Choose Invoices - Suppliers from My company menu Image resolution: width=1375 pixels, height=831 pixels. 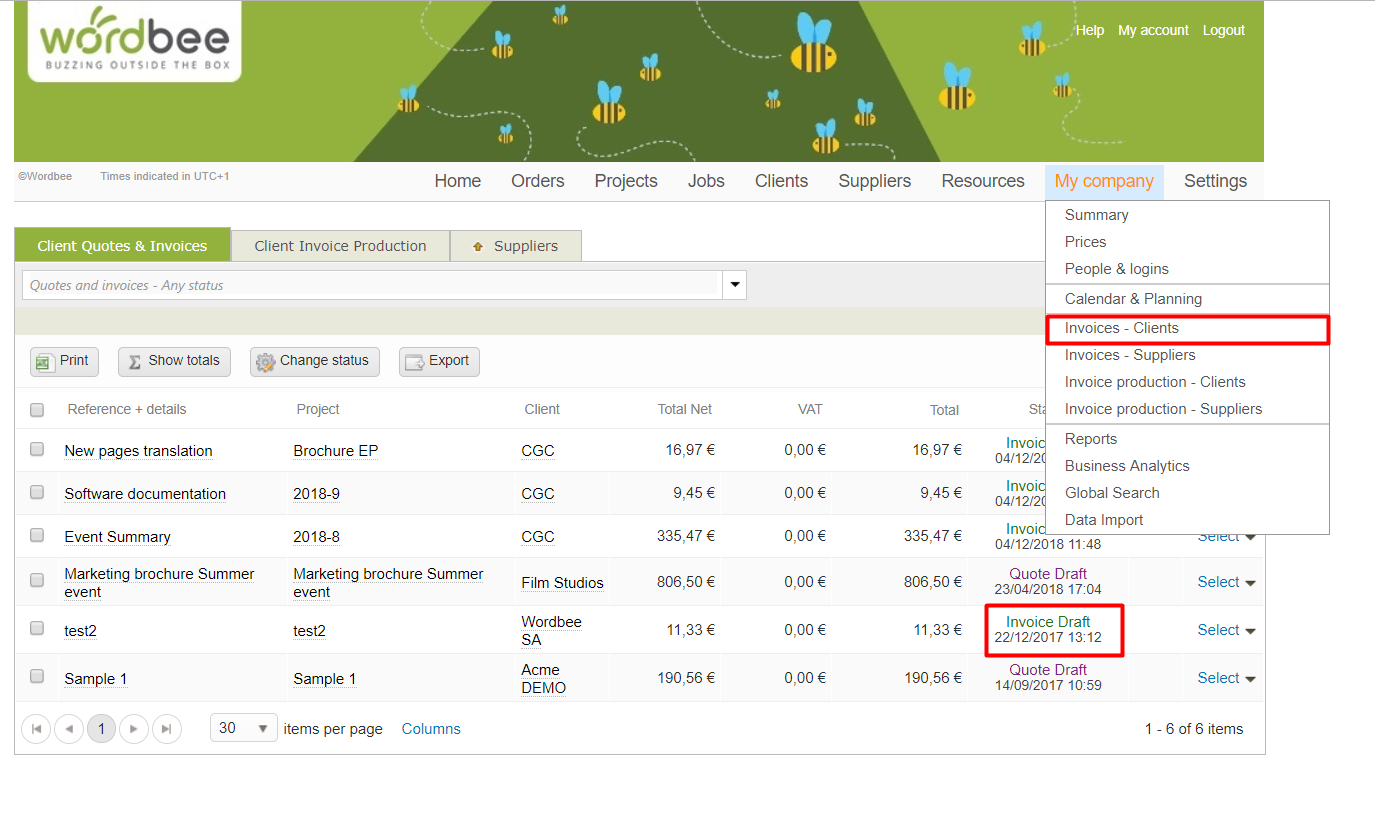coord(1130,355)
